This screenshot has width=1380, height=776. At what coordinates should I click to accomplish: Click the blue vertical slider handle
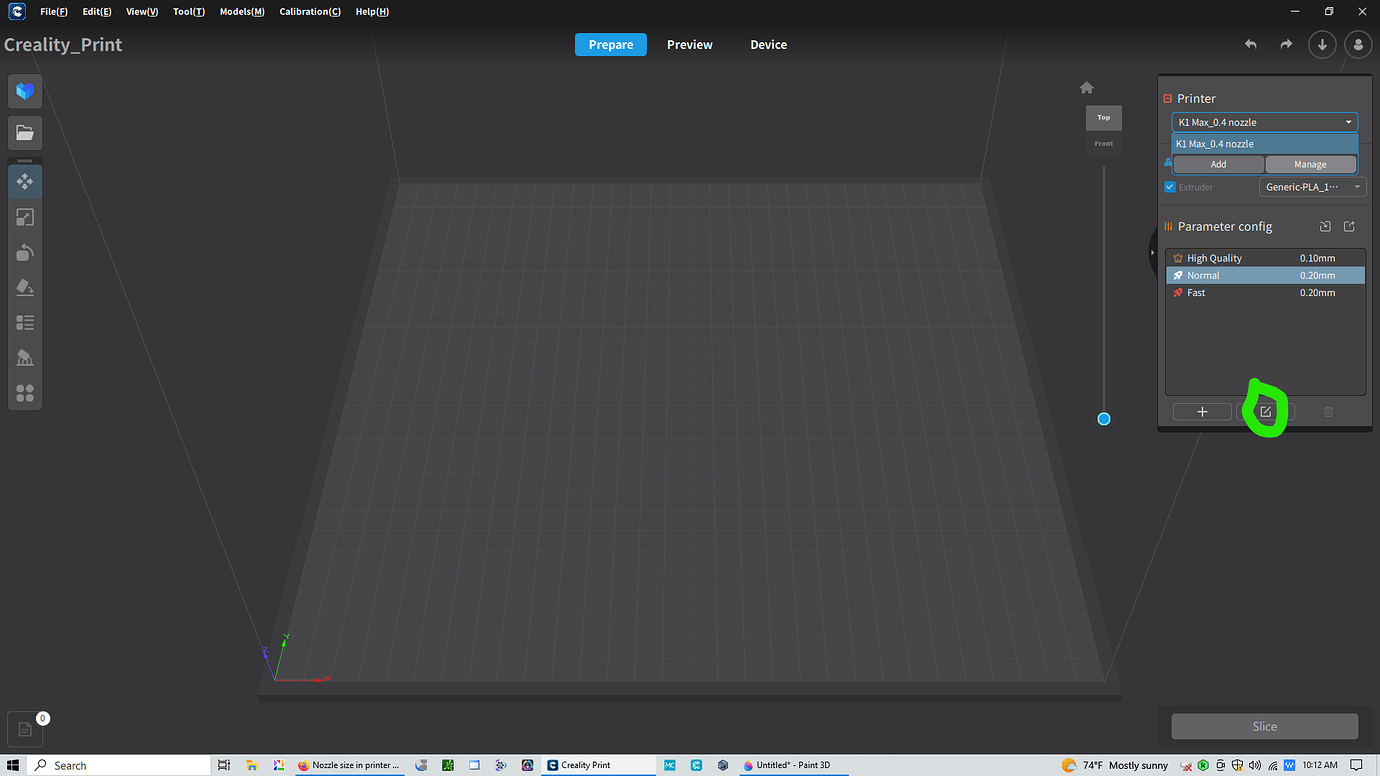[1104, 419]
